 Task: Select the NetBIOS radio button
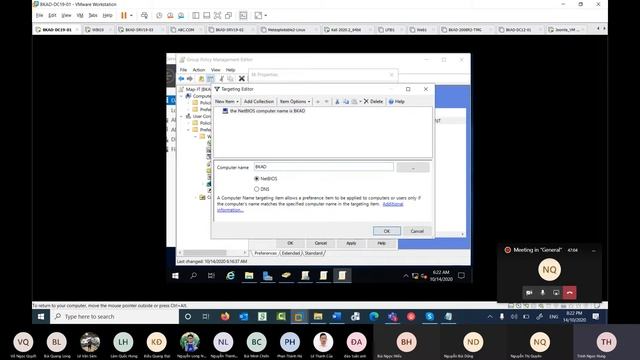pos(257,179)
